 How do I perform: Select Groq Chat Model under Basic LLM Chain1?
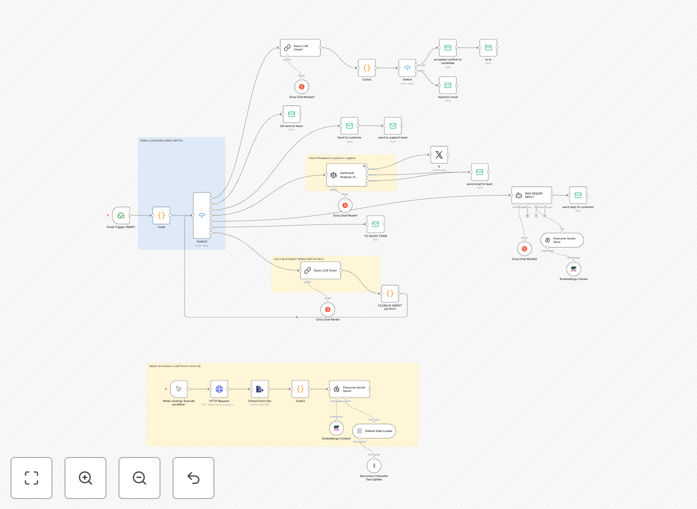coord(302,87)
